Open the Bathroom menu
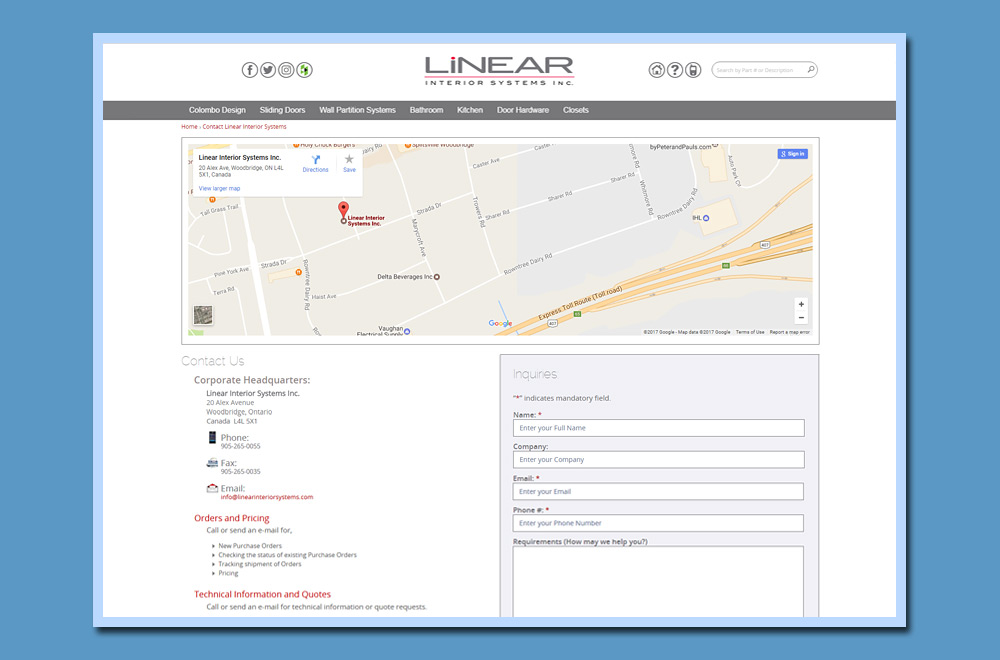The width and height of the screenshot is (1000, 660). [426, 110]
